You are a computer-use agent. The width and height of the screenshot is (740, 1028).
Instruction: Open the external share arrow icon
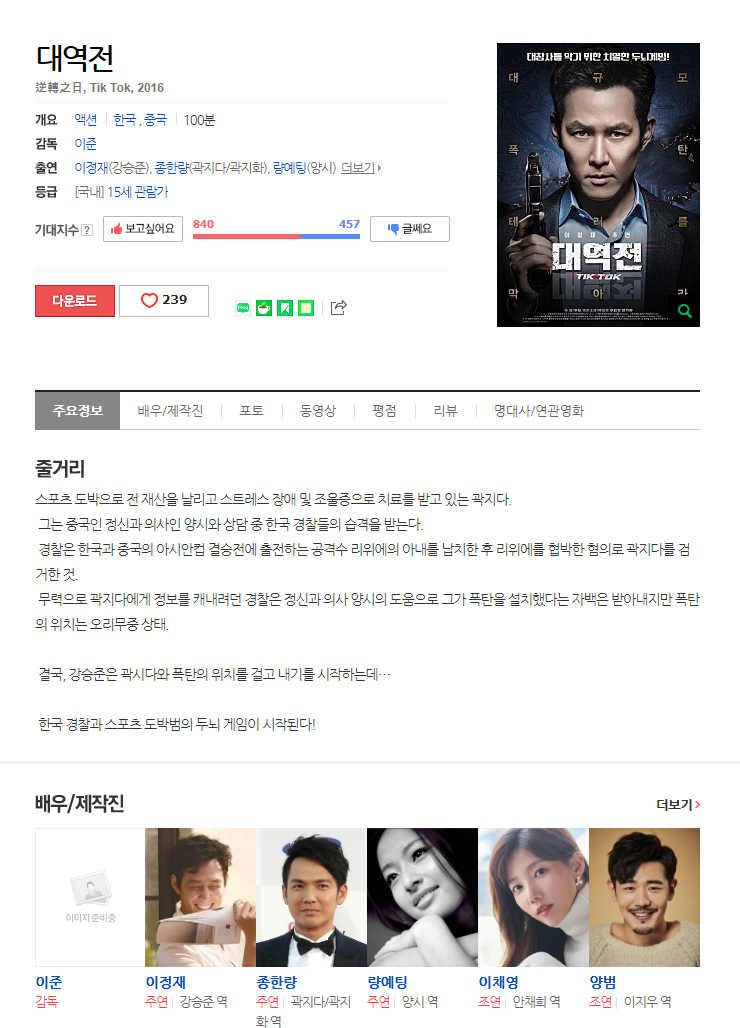pyautogui.click(x=338, y=307)
